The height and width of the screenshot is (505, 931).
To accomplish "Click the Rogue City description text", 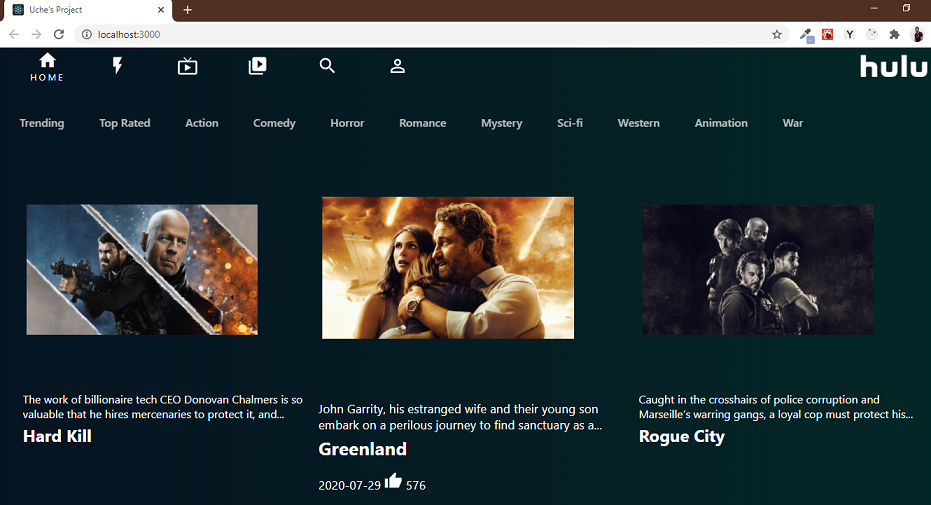I will 775,407.
